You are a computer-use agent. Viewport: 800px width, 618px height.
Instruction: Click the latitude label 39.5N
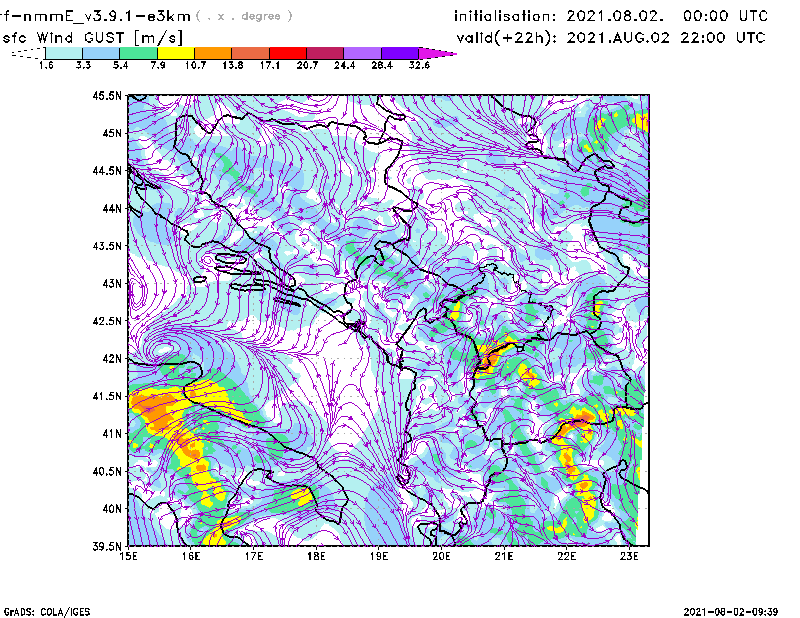[107, 547]
